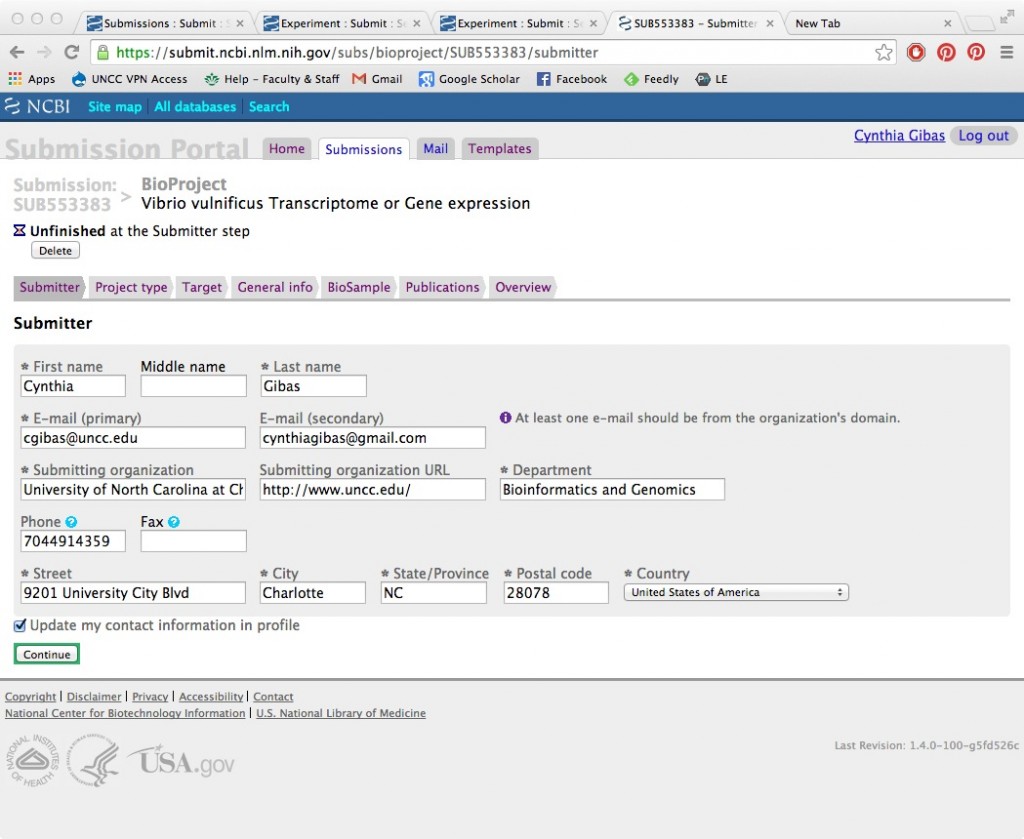Open the Facebook bookmark
1024x839 pixels.
click(x=572, y=79)
